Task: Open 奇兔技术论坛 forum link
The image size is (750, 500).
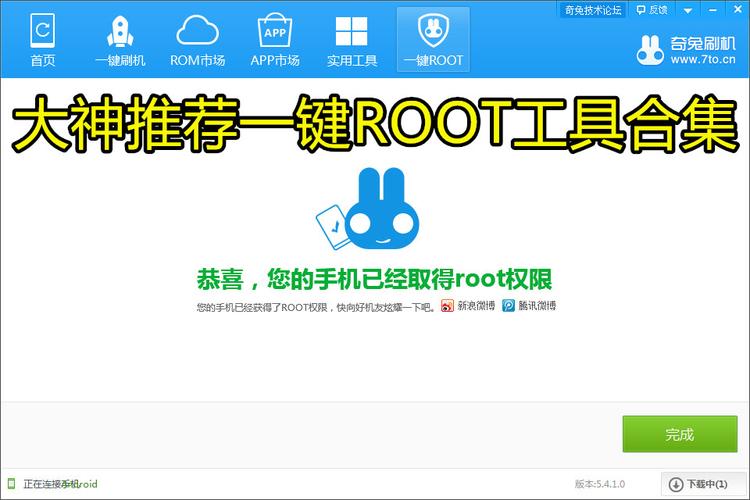Action: [x=593, y=10]
